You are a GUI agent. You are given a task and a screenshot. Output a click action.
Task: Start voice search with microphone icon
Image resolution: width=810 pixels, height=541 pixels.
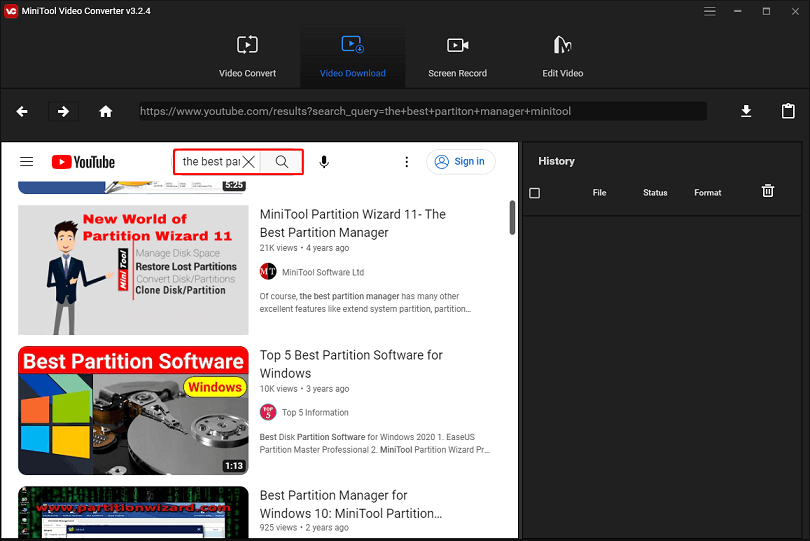click(x=324, y=162)
